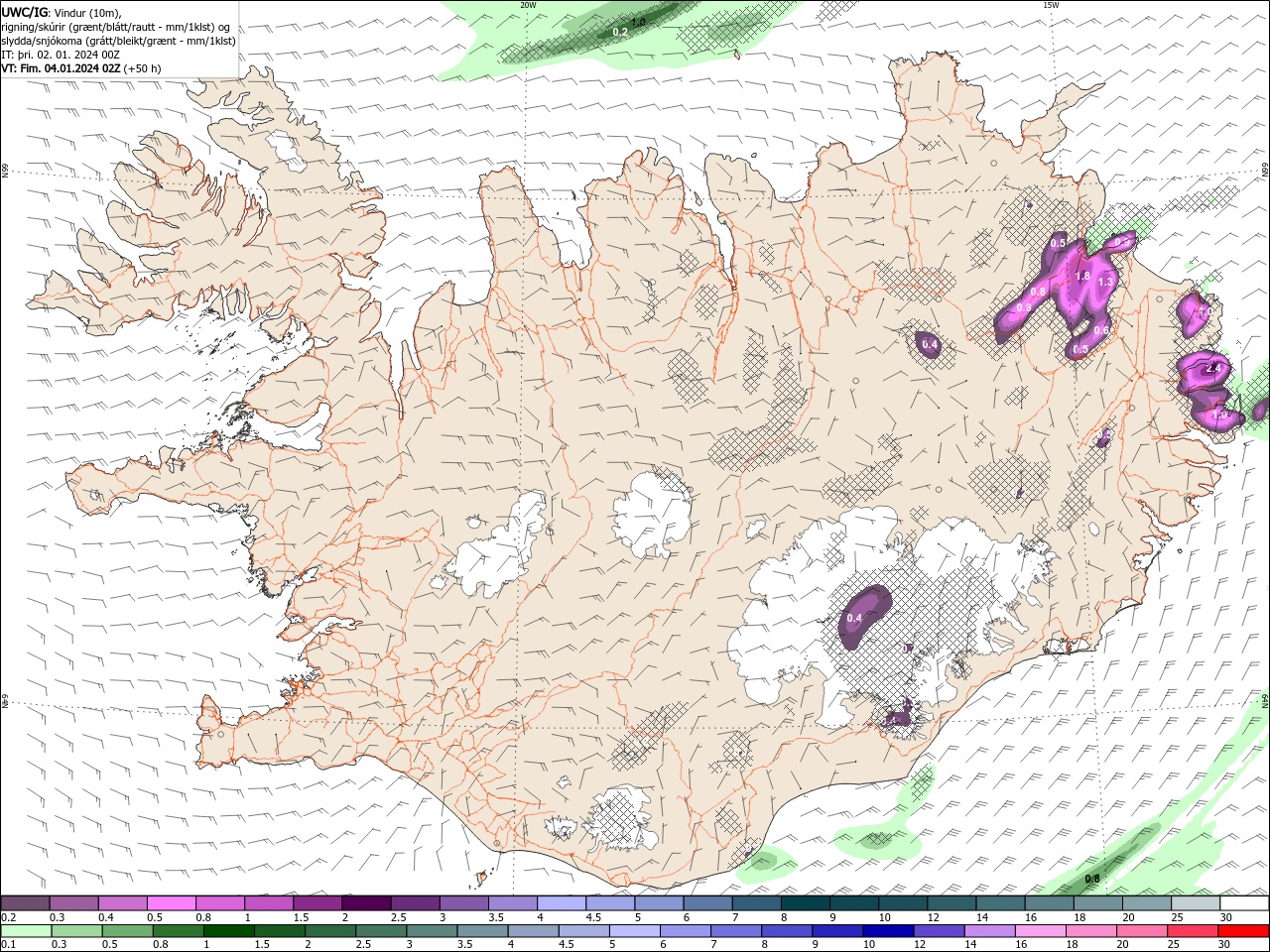Click the 'slydda/snjókoma' legend description line
Screen dimensions: 1270x952
click(119, 41)
